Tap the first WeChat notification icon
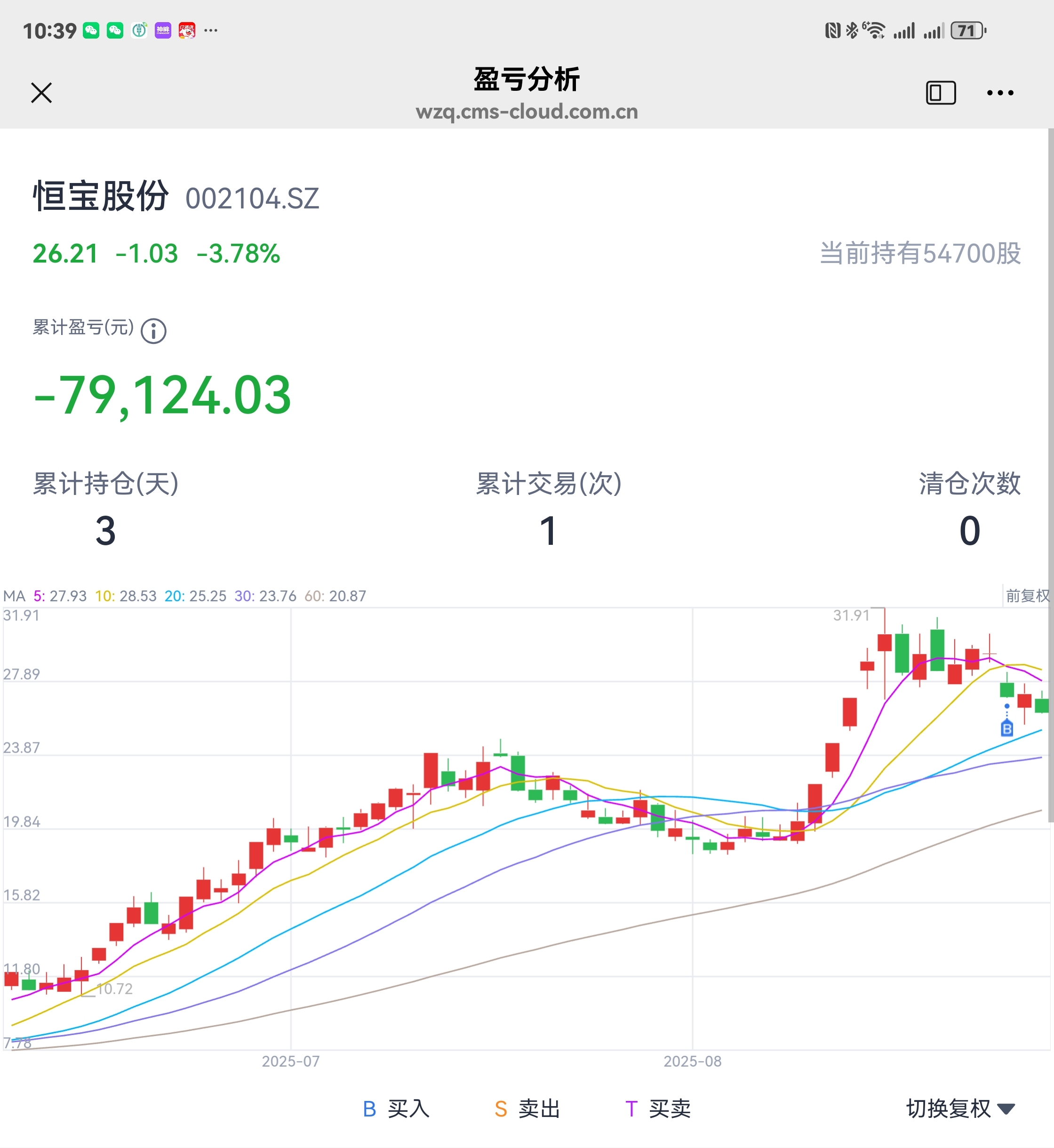 (x=91, y=30)
